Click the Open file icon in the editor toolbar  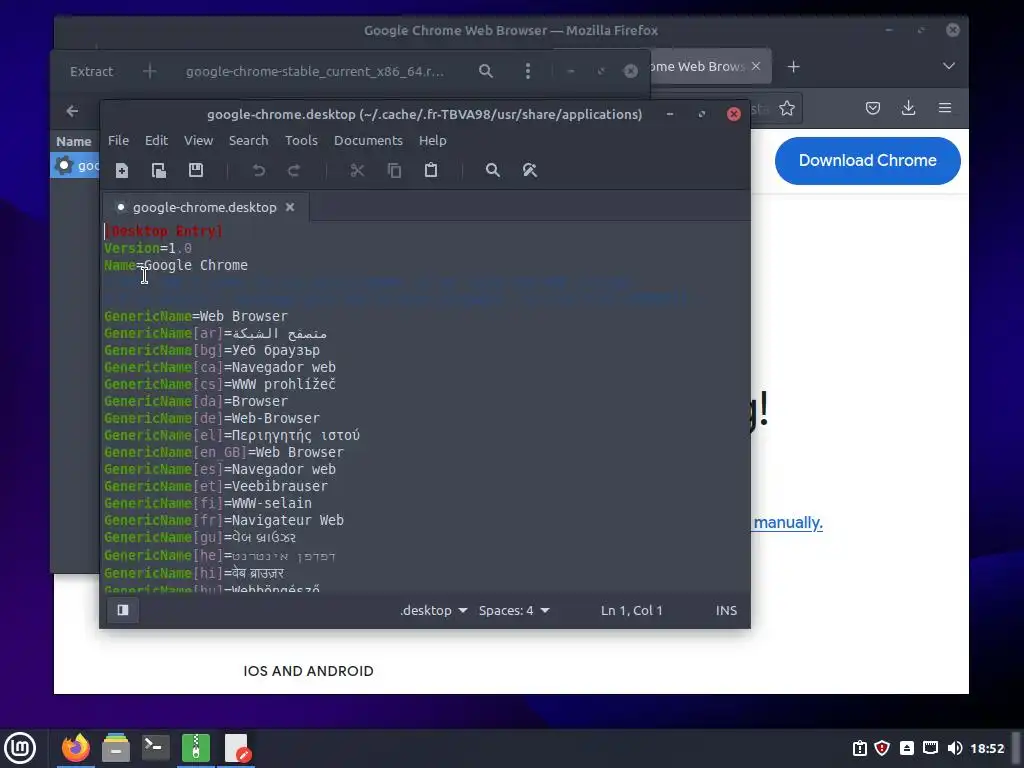[x=159, y=170]
